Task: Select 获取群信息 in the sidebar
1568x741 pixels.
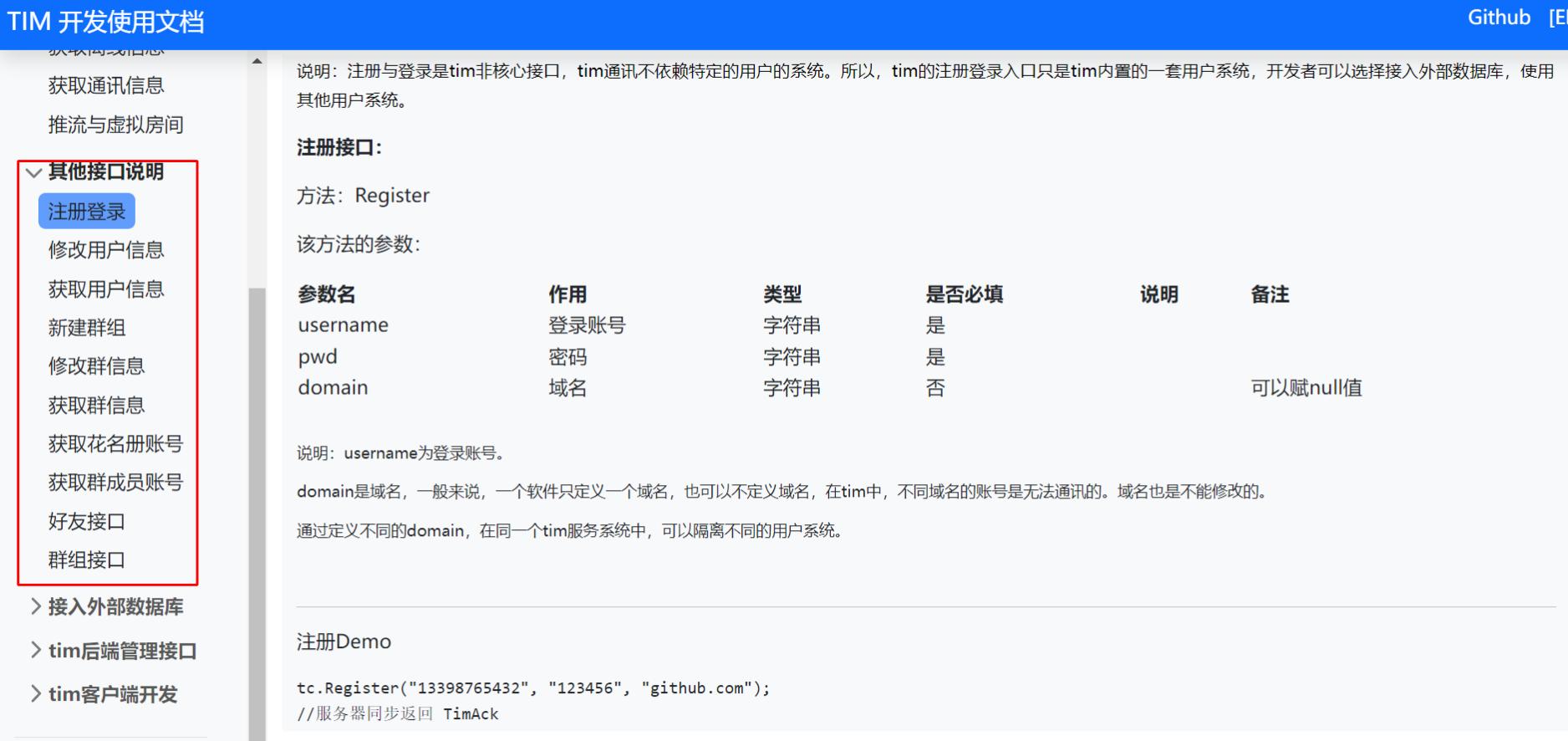Action: (96, 406)
